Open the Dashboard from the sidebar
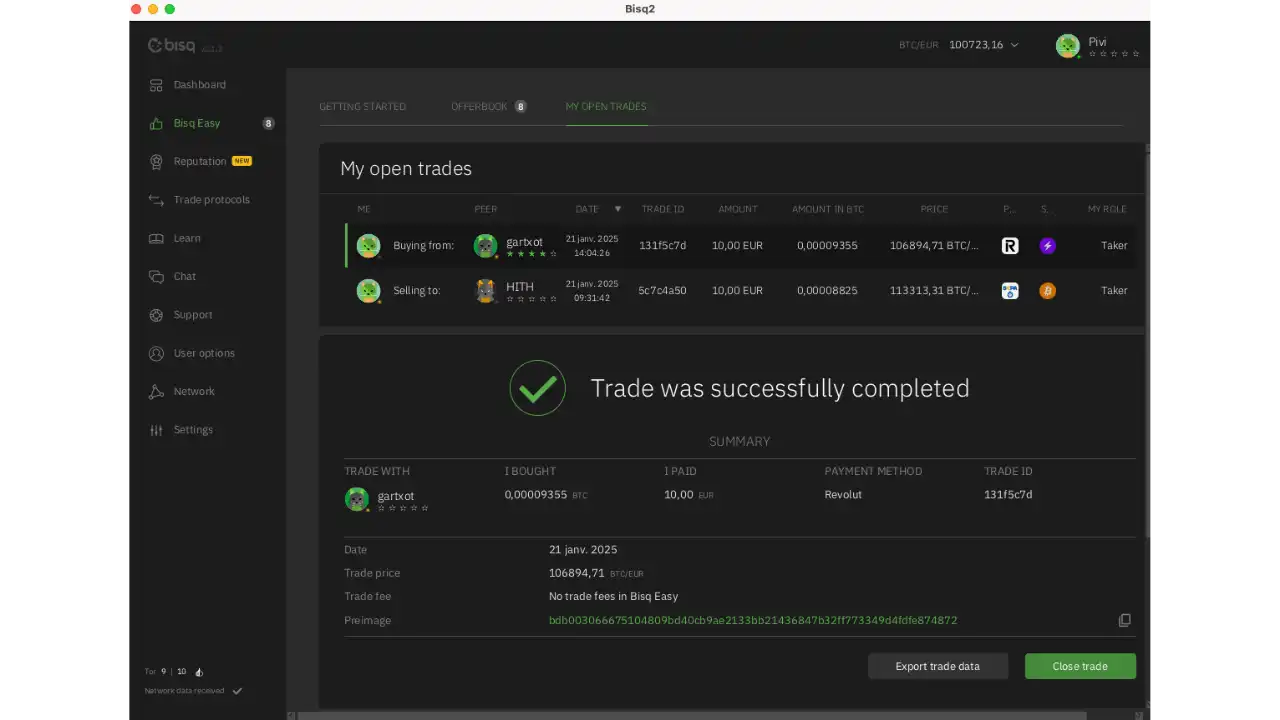This screenshot has width=1280, height=720. point(199,85)
